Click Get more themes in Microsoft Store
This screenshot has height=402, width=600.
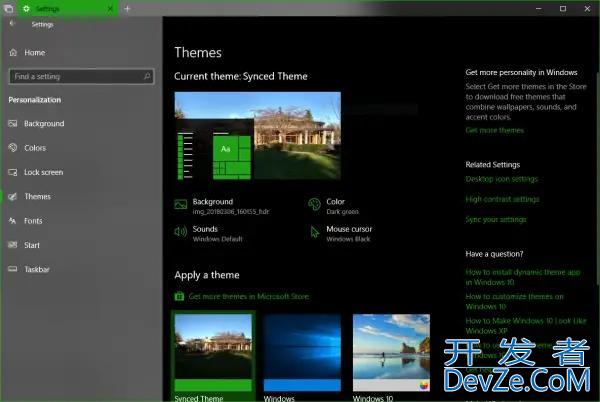tap(249, 296)
